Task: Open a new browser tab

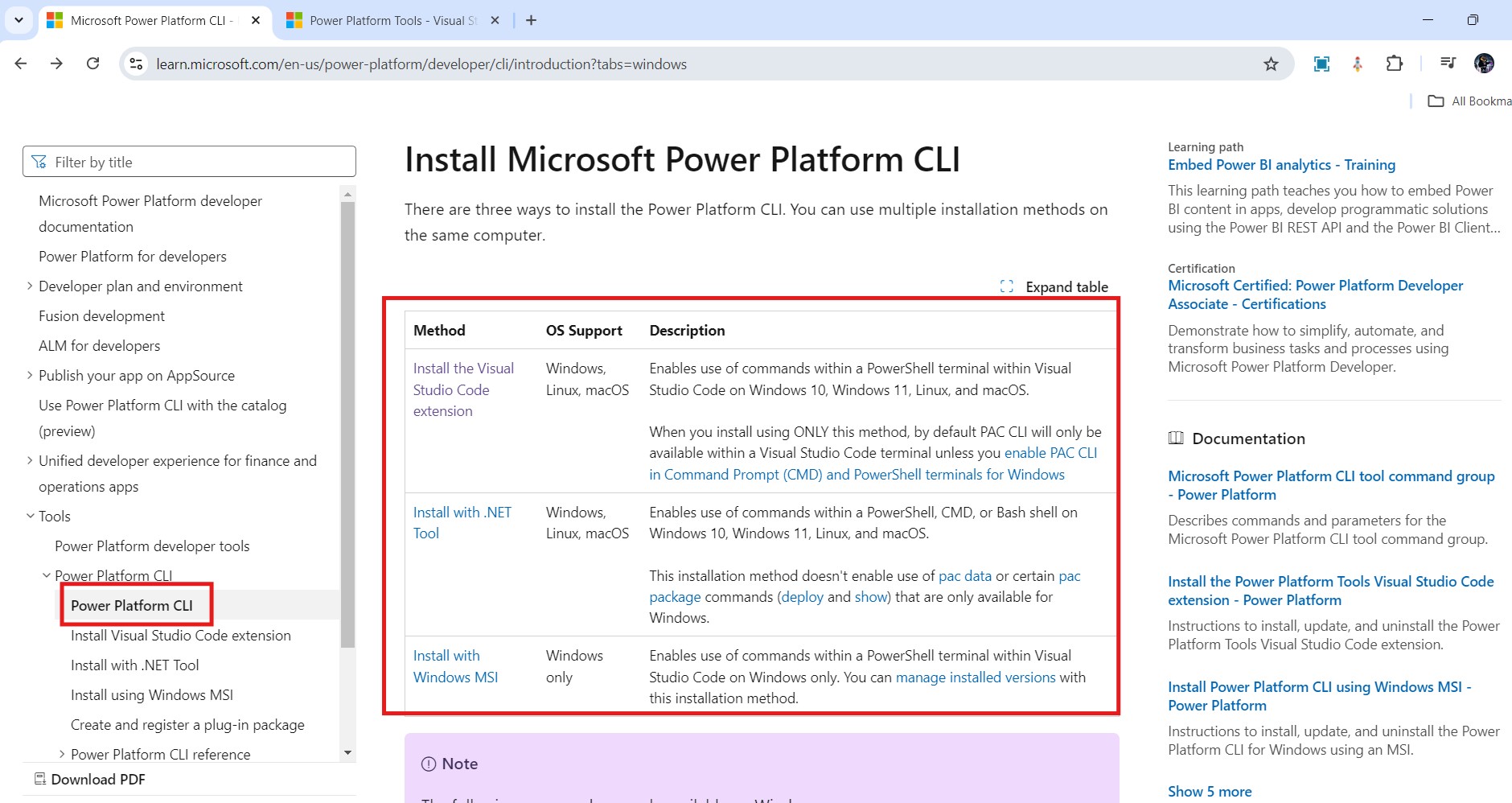Action: click(531, 21)
